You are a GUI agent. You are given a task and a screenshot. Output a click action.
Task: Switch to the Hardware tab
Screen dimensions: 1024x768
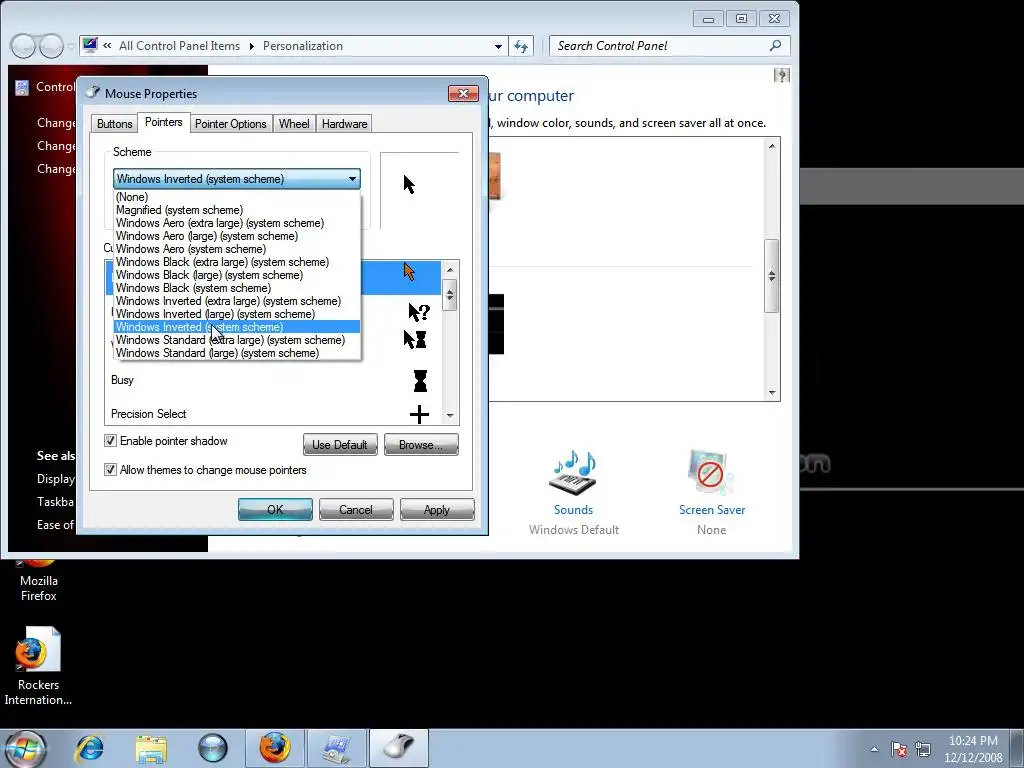point(344,123)
